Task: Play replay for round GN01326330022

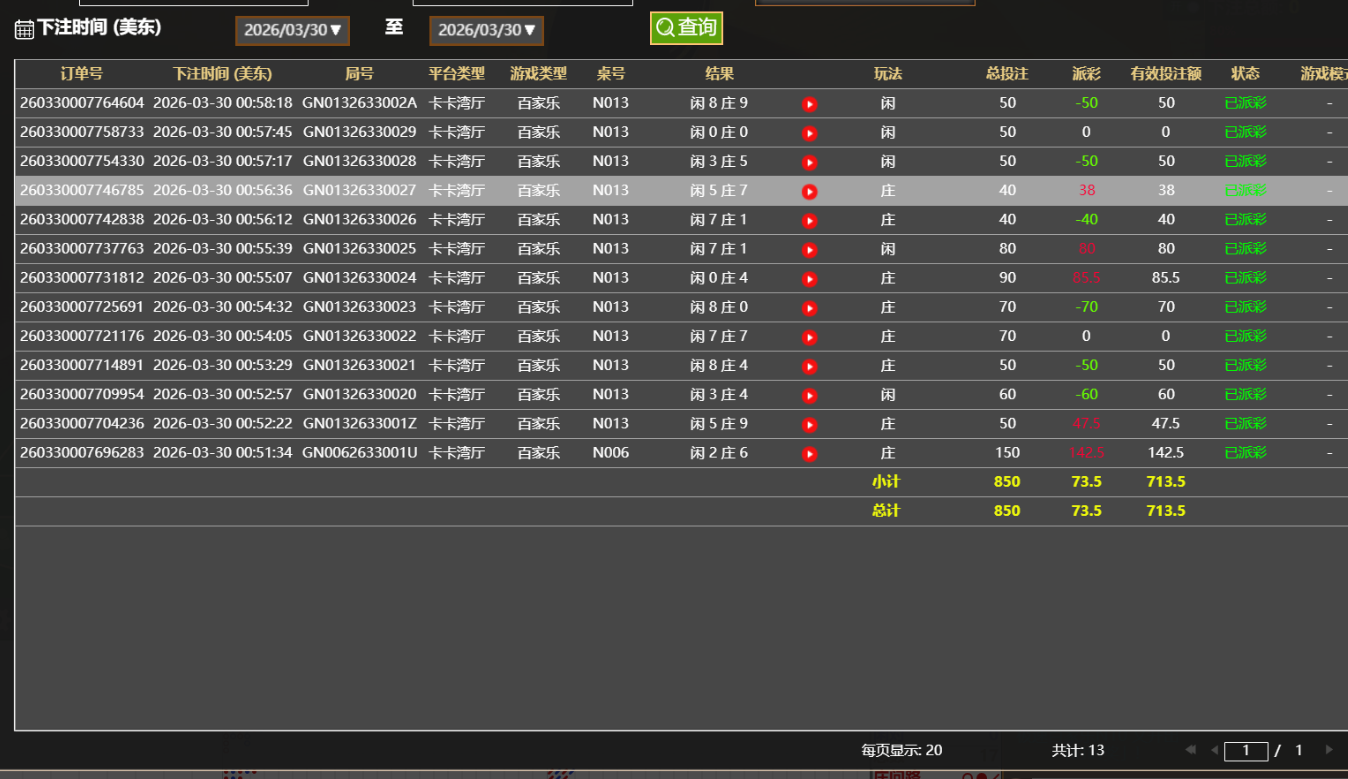Action: [x=809, y=337]
